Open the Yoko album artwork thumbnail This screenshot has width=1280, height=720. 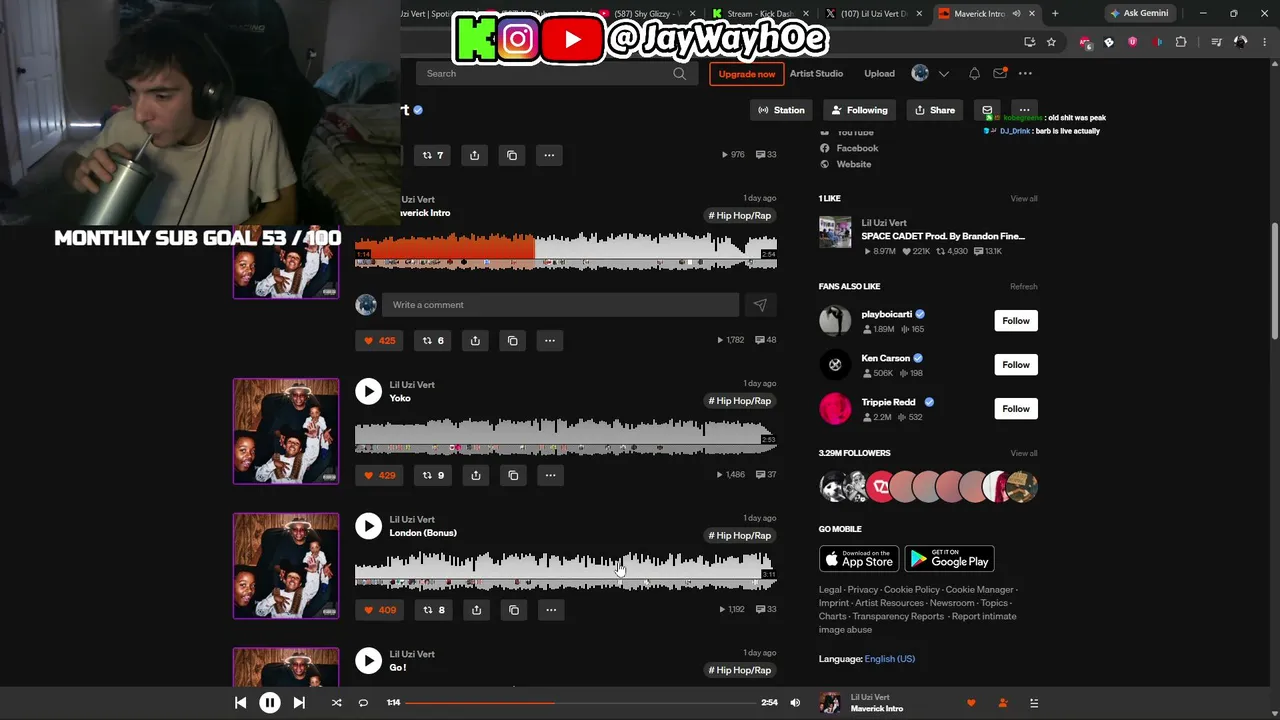click(x=286, y=431)
